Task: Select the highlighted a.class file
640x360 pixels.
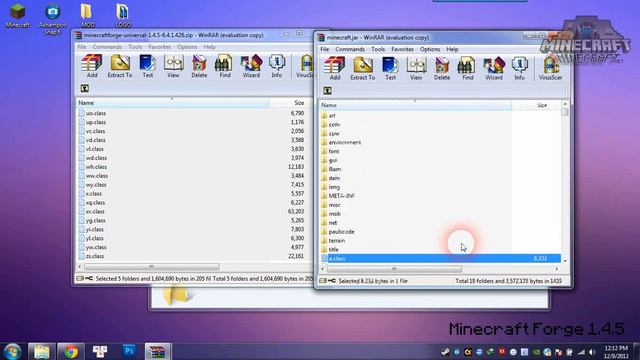Action: click(440, 258)
